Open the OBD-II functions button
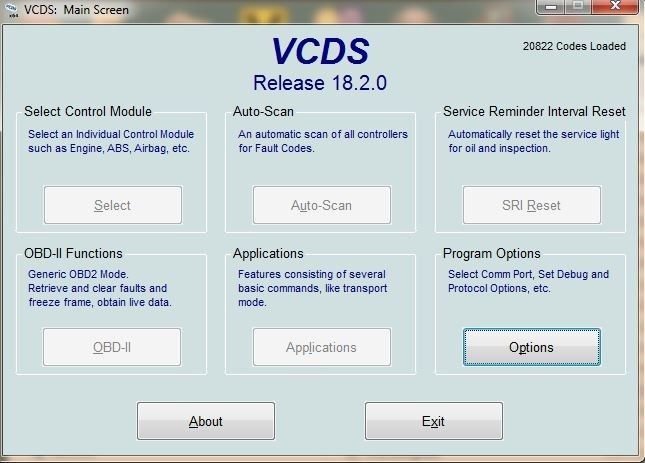The image size is (645, 463). [112, 347]
